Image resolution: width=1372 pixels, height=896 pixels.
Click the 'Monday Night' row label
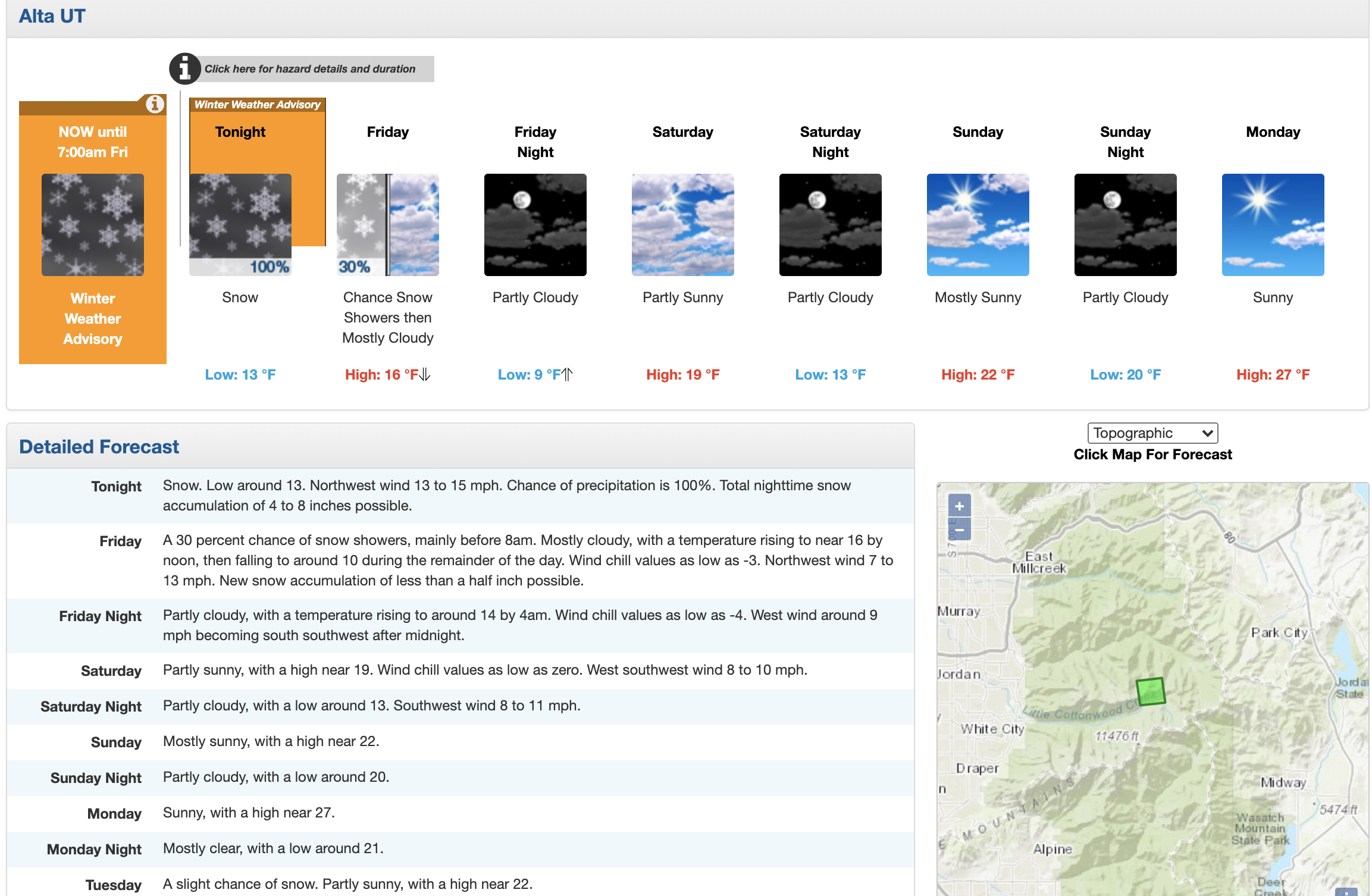(x=94, y=850)
